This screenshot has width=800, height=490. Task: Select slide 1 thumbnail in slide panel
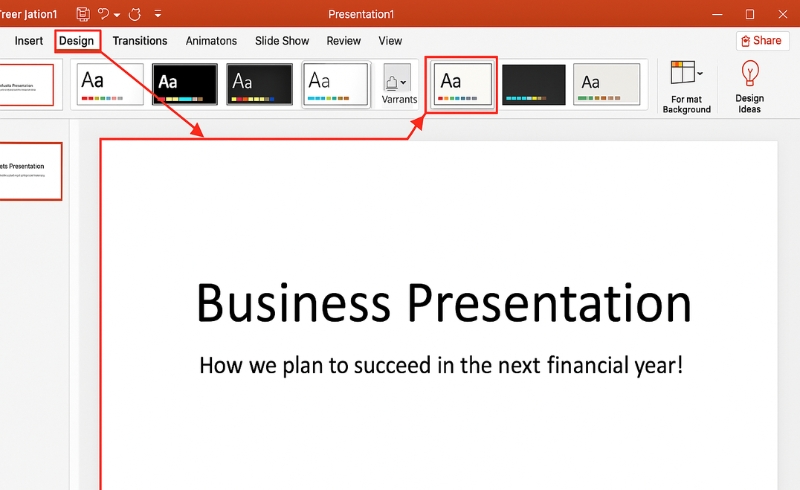30,171
